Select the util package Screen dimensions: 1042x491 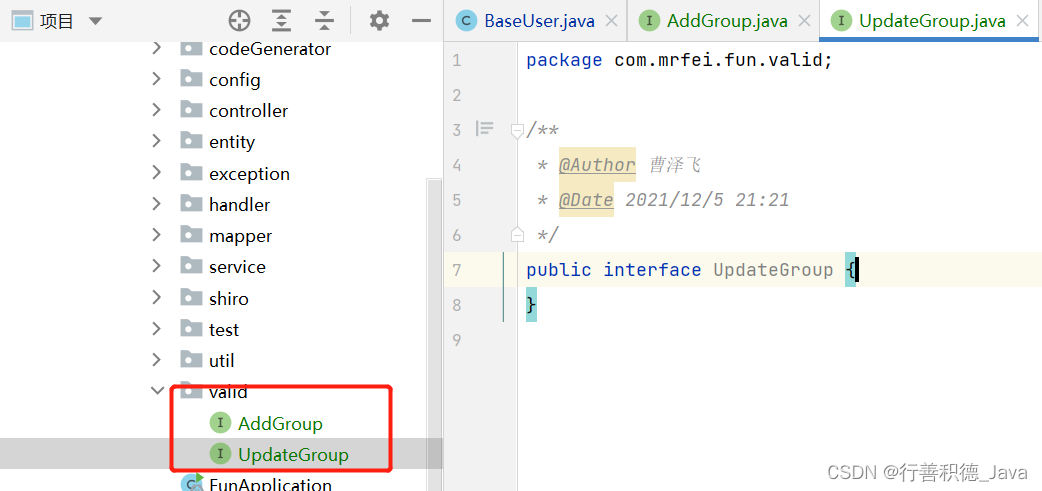221,361
